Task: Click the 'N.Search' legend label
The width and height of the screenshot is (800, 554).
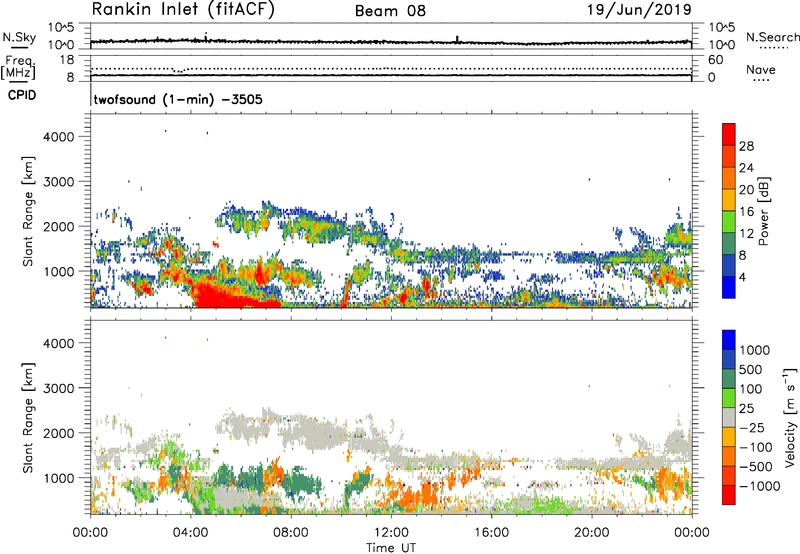Action: tap(772, 37)
